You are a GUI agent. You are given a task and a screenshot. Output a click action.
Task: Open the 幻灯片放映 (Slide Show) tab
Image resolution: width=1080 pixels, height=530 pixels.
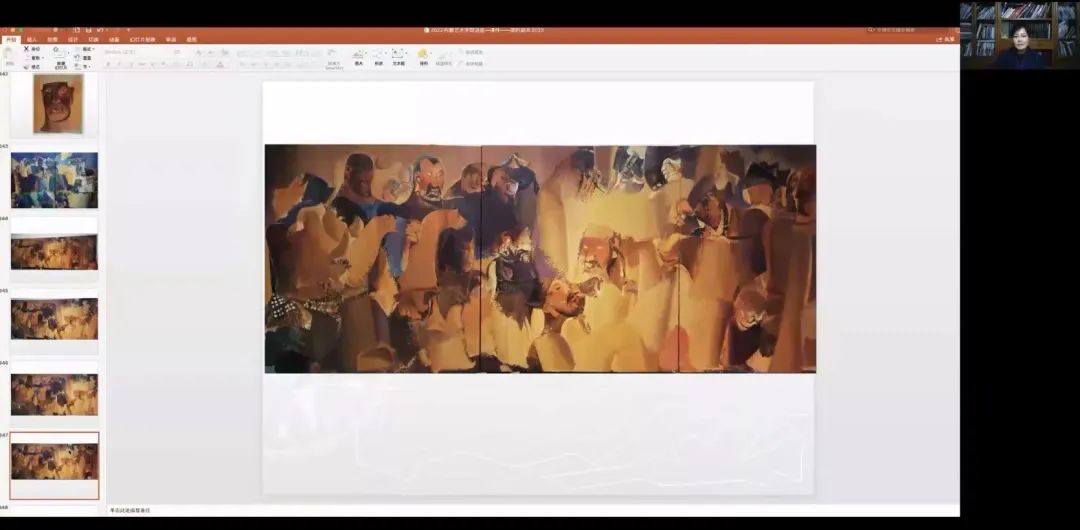(x=143, y=39)
